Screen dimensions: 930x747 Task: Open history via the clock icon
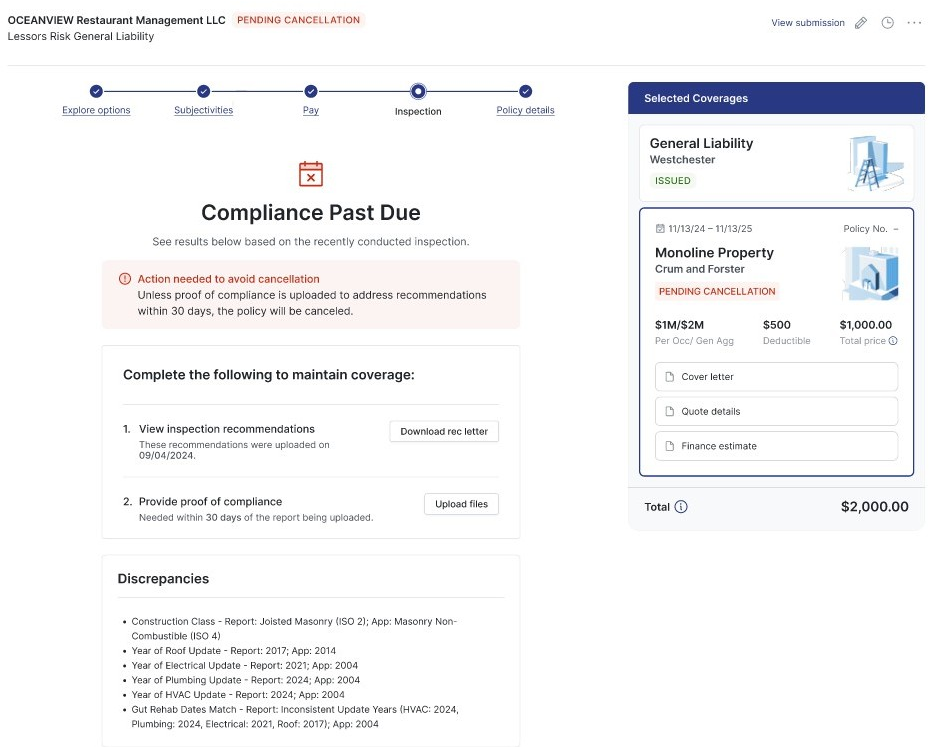[x=887, y=23]
